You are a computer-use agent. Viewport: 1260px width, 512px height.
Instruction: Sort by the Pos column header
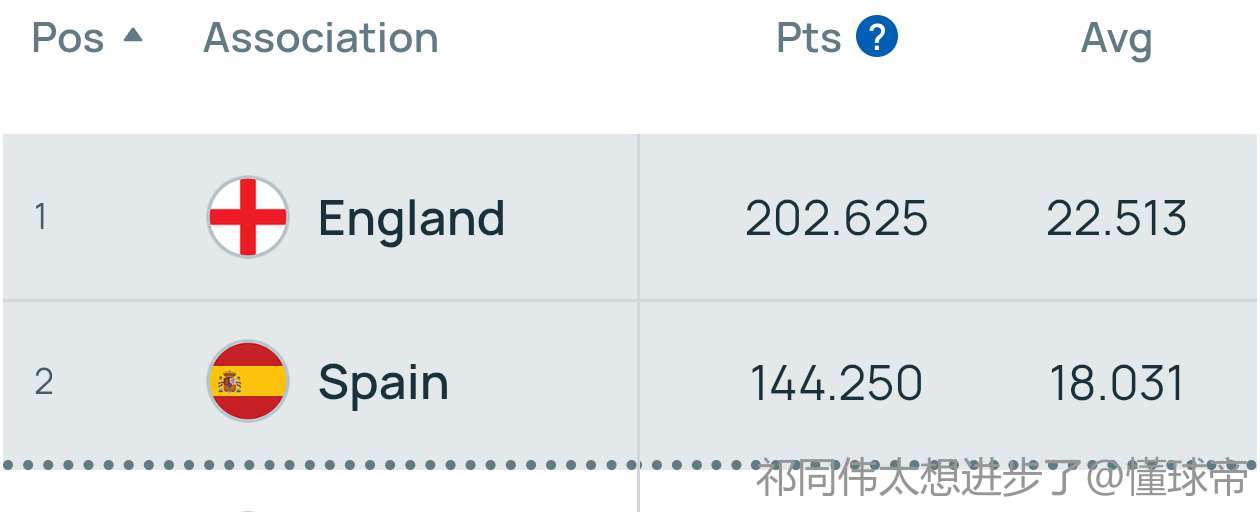[x=68, y=38]
